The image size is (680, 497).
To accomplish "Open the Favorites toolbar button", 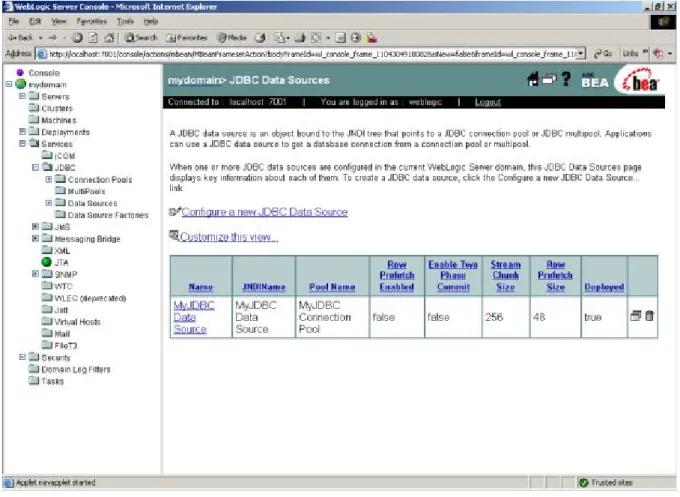I will pos(187,38).
